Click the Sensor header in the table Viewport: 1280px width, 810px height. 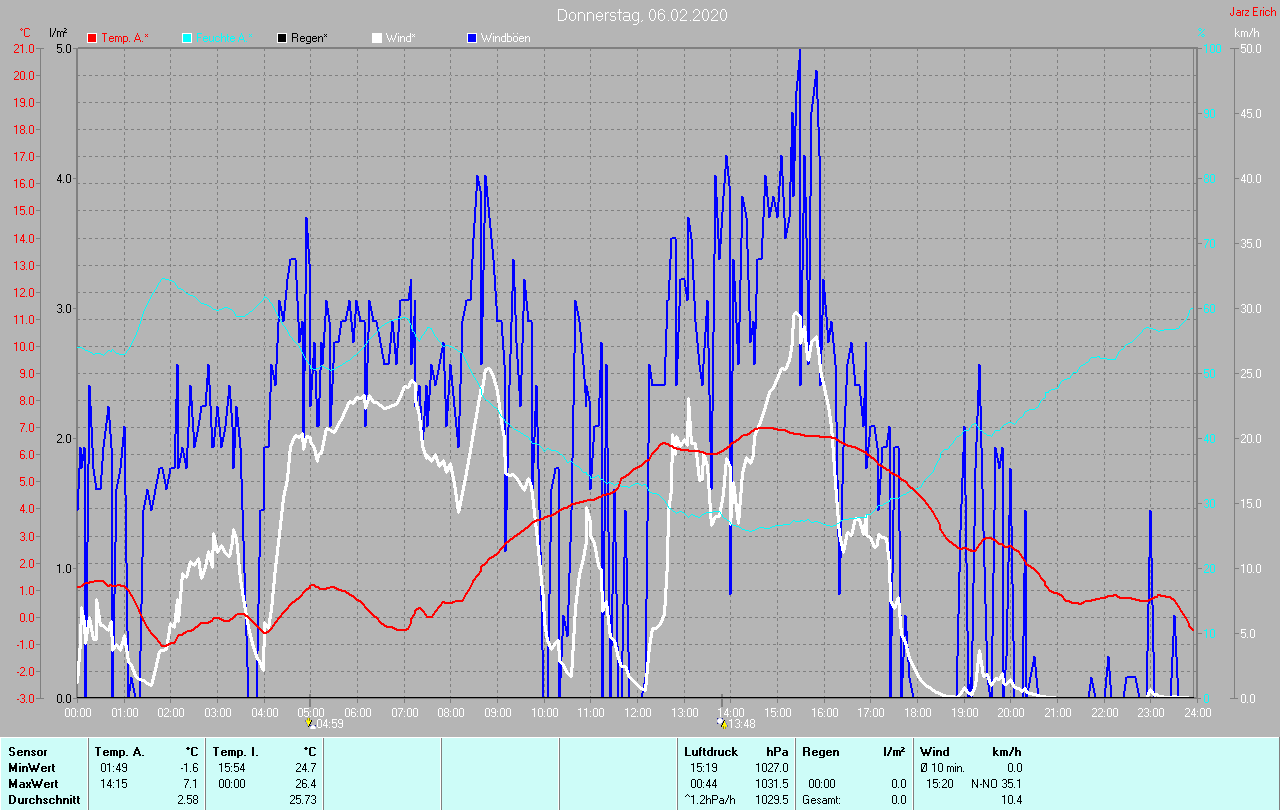[27, 751]
